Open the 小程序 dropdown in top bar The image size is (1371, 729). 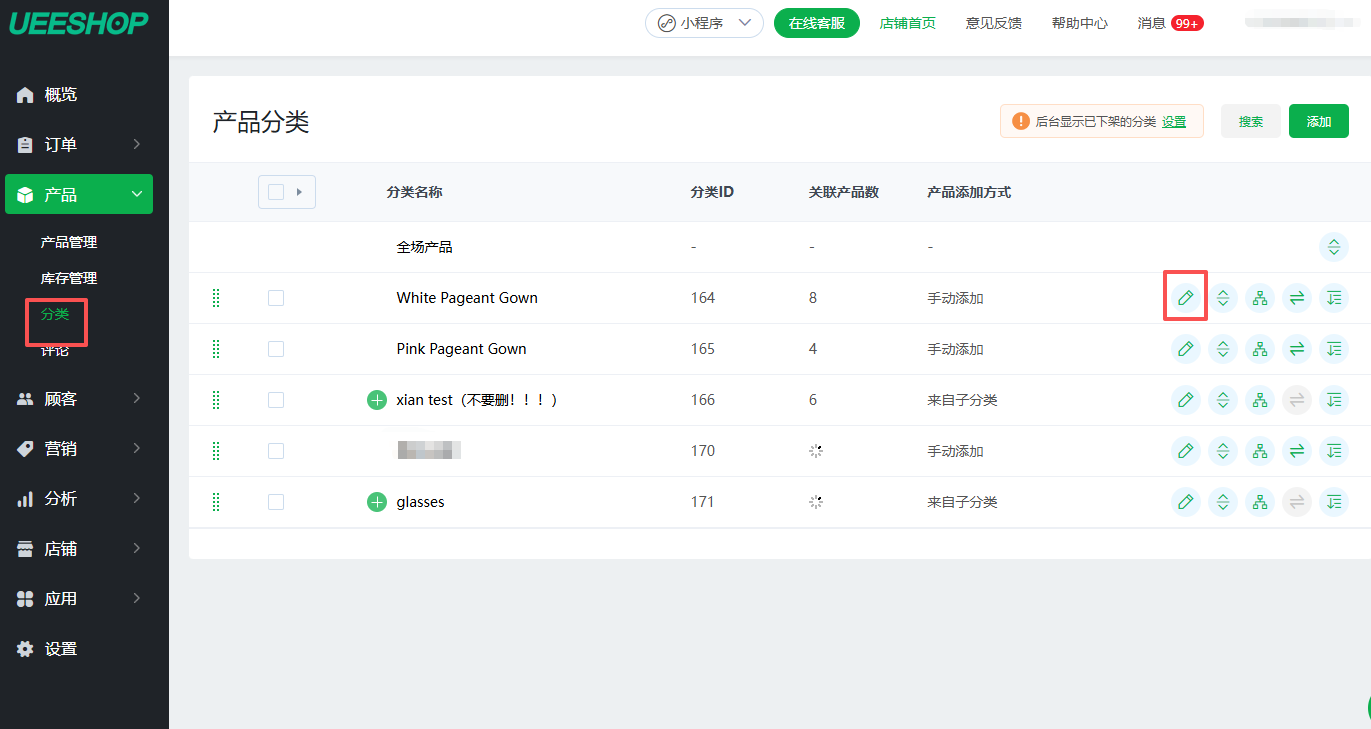pyautogui.click(x=704, y=23)
